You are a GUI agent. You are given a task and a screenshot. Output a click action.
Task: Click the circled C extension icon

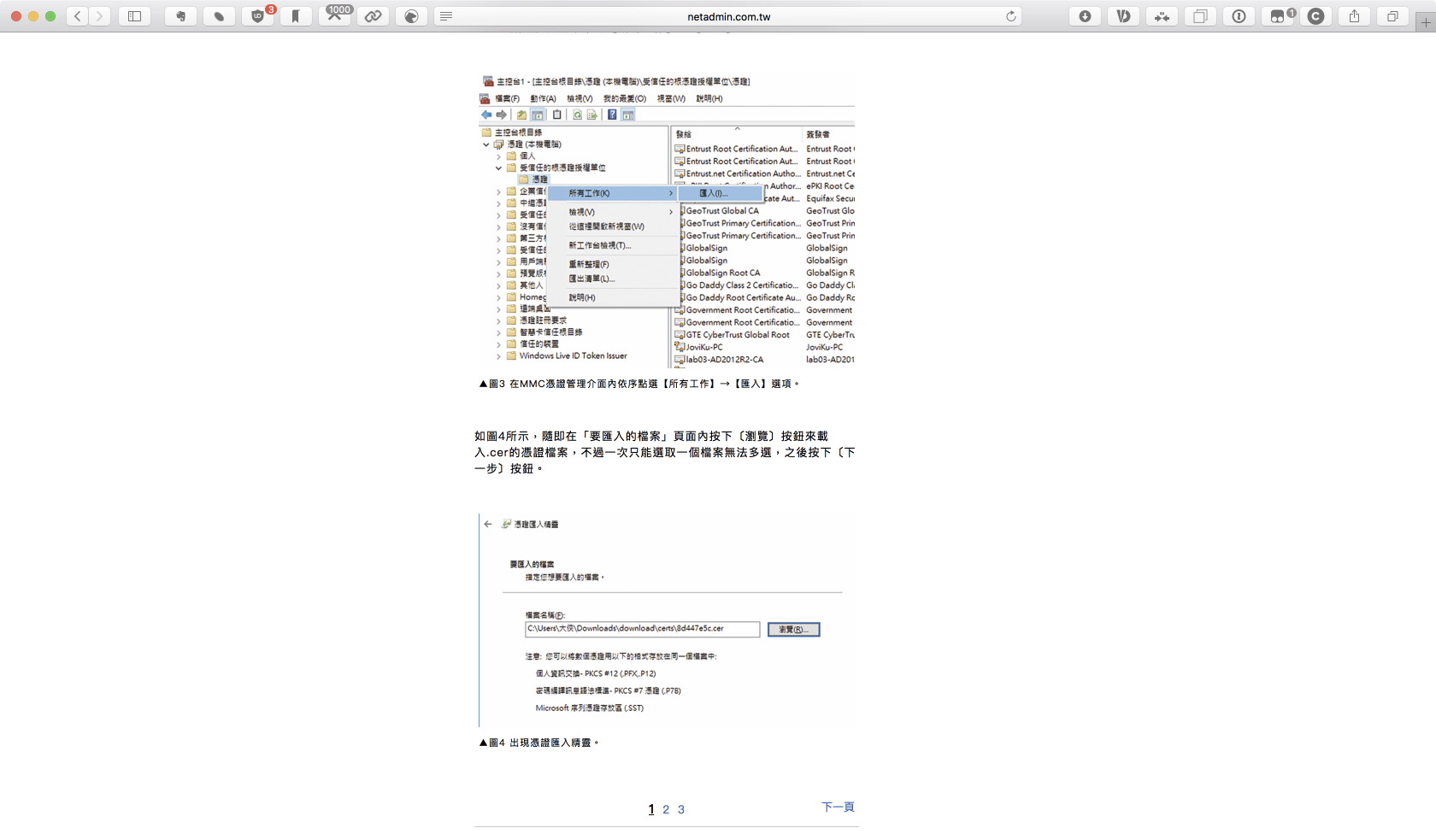coord(1315,16)
